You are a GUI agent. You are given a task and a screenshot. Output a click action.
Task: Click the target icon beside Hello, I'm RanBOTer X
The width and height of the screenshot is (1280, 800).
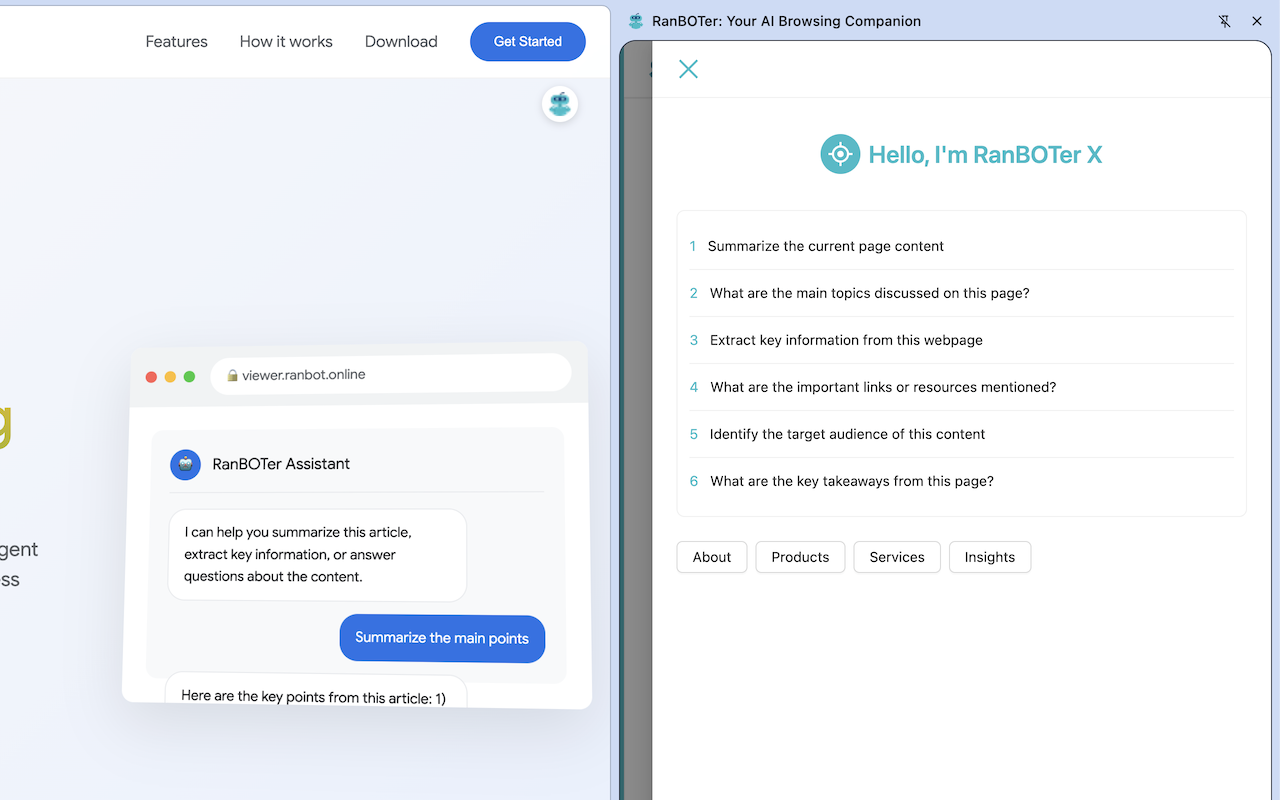tap(840, 154)
